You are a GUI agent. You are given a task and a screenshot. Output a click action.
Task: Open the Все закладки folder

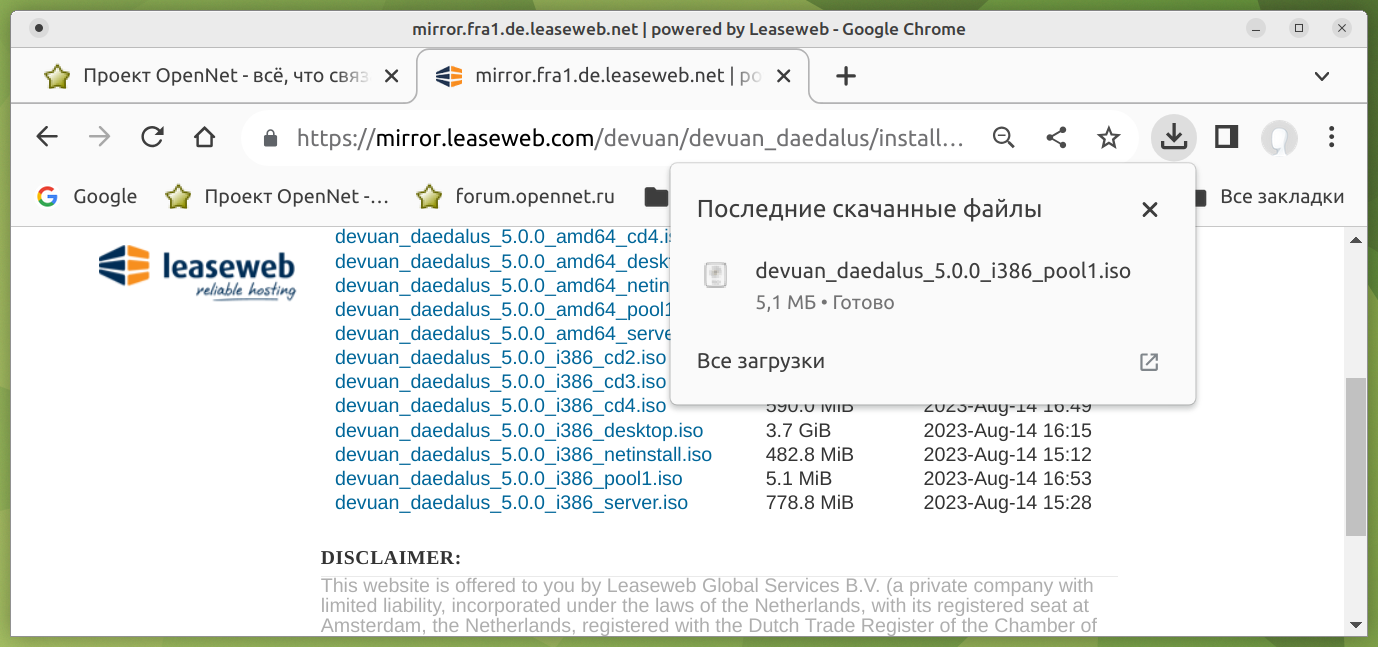tap(1270, 196)
